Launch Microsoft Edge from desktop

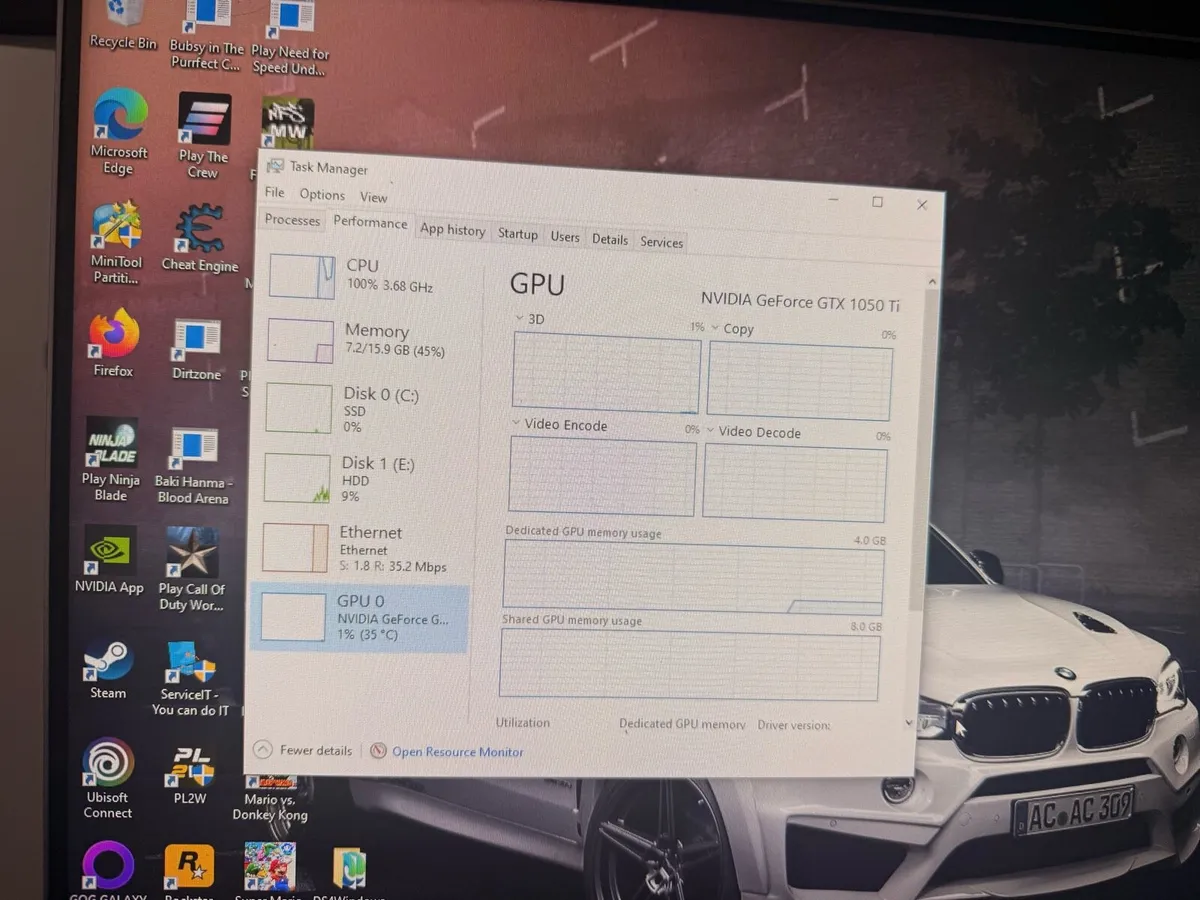[119, 133]
